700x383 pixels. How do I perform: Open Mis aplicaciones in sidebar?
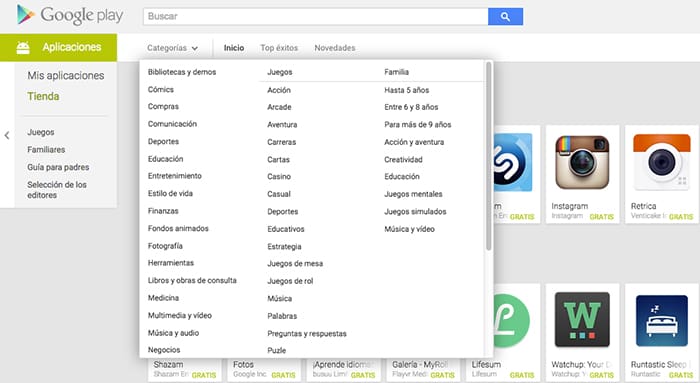click(x=66, y=75)
